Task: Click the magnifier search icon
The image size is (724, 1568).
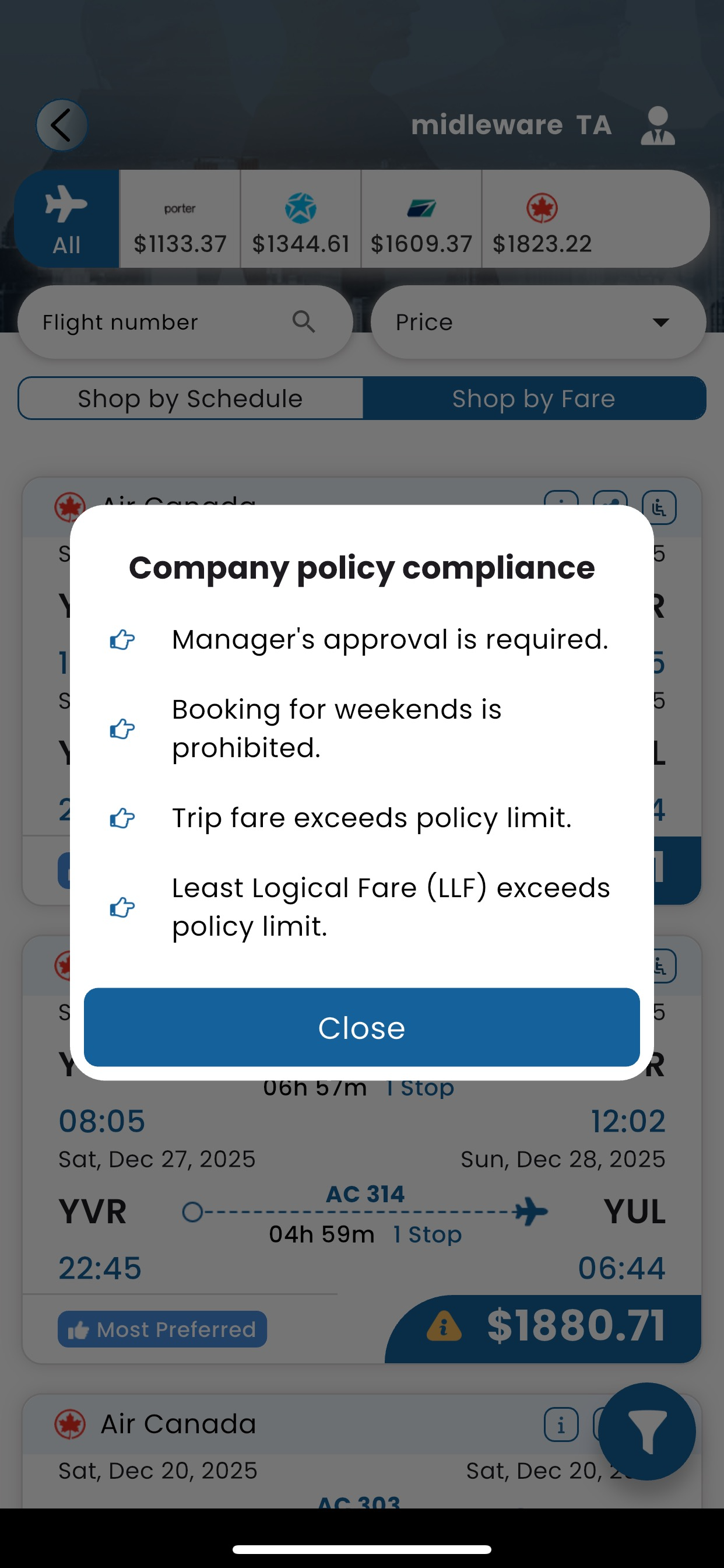Action: (304, 321)
